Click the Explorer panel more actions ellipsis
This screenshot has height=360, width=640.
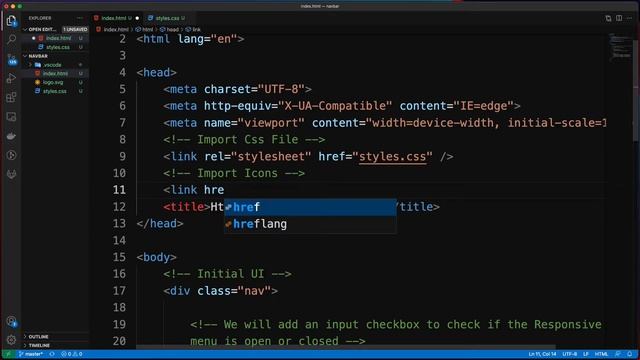pos(80,18)
